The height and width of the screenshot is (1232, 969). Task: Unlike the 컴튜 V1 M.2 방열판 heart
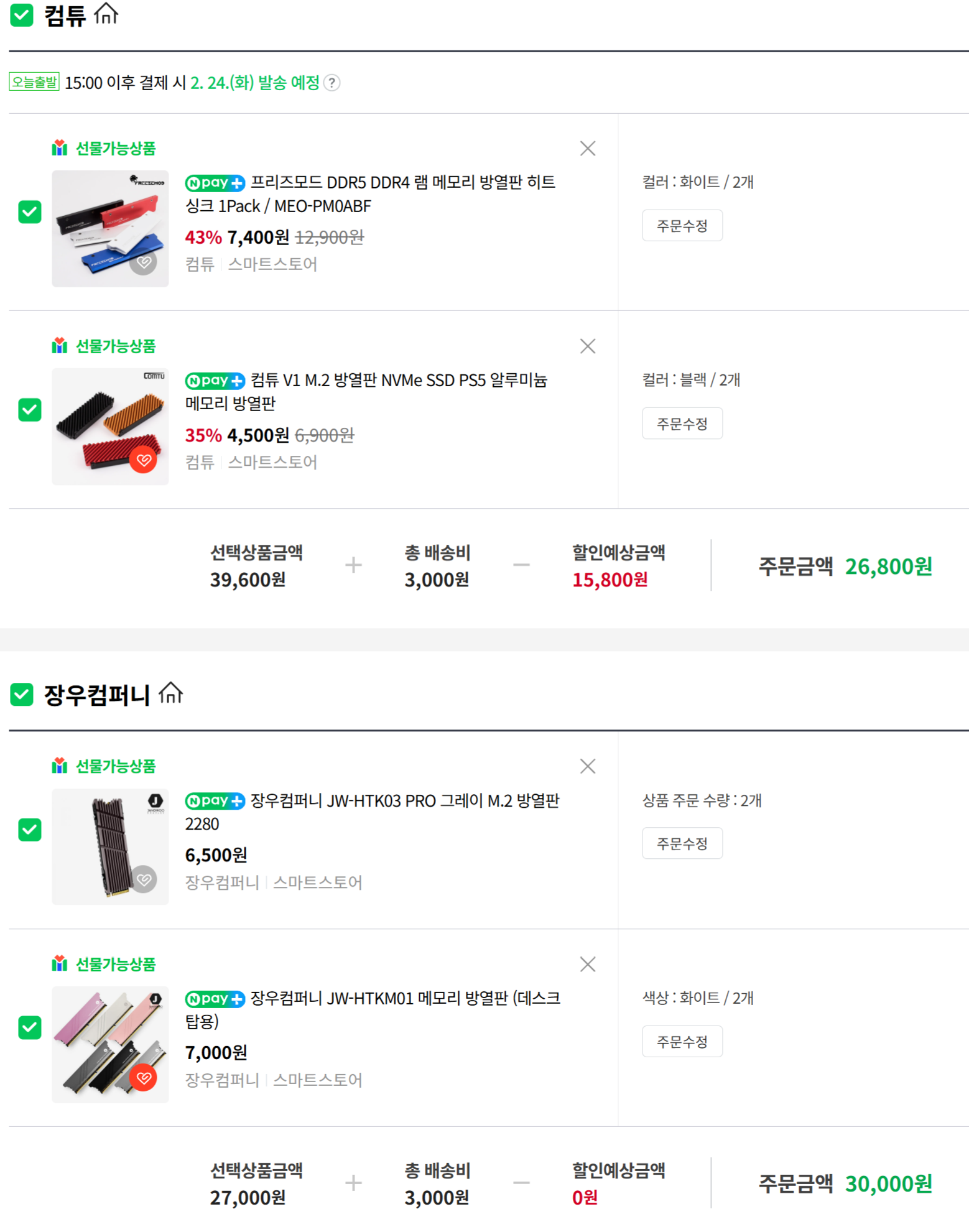(144, 460)
